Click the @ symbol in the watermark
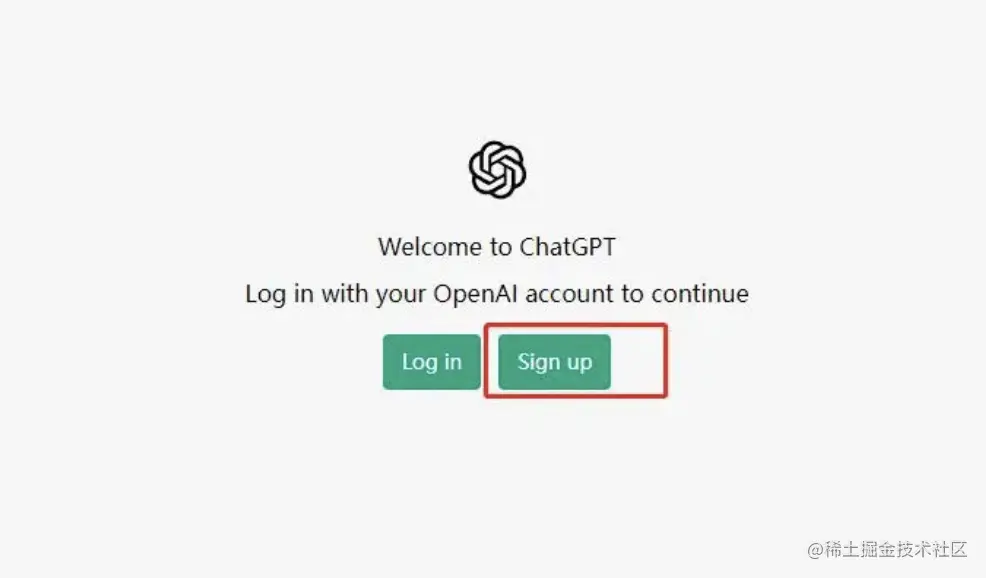 [815, 550]
